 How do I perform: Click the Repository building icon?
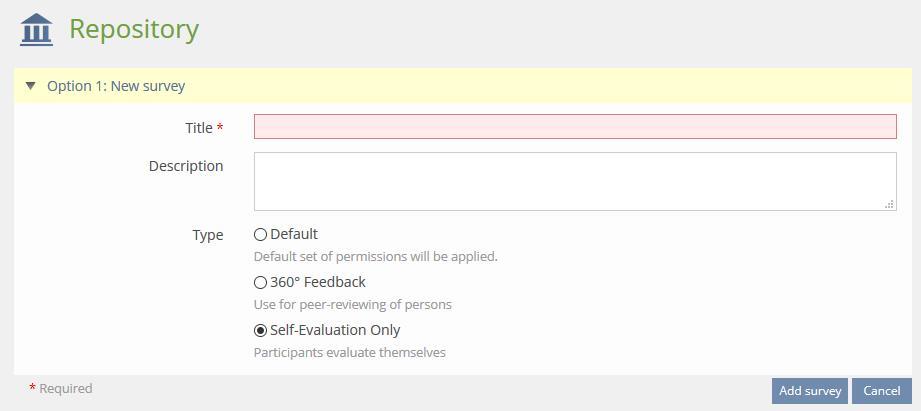[36, 30]
